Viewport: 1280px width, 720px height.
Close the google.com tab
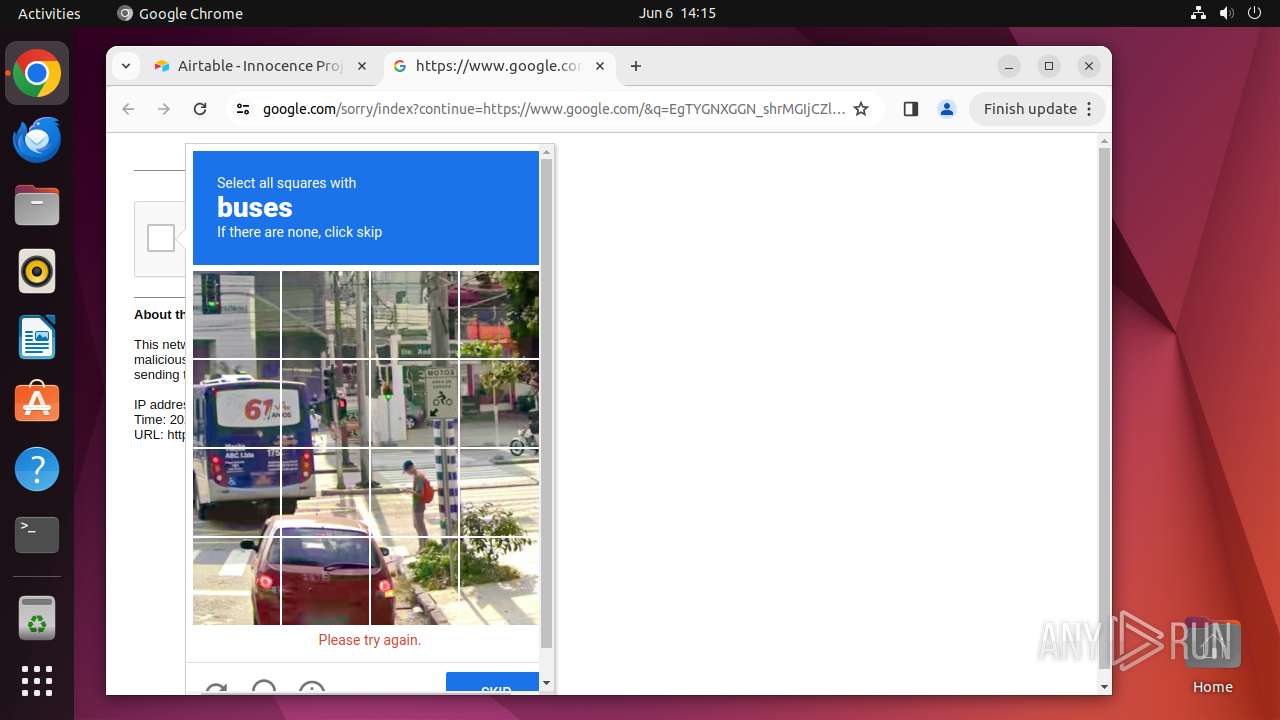pyautogui.click(x=600, y=66)
